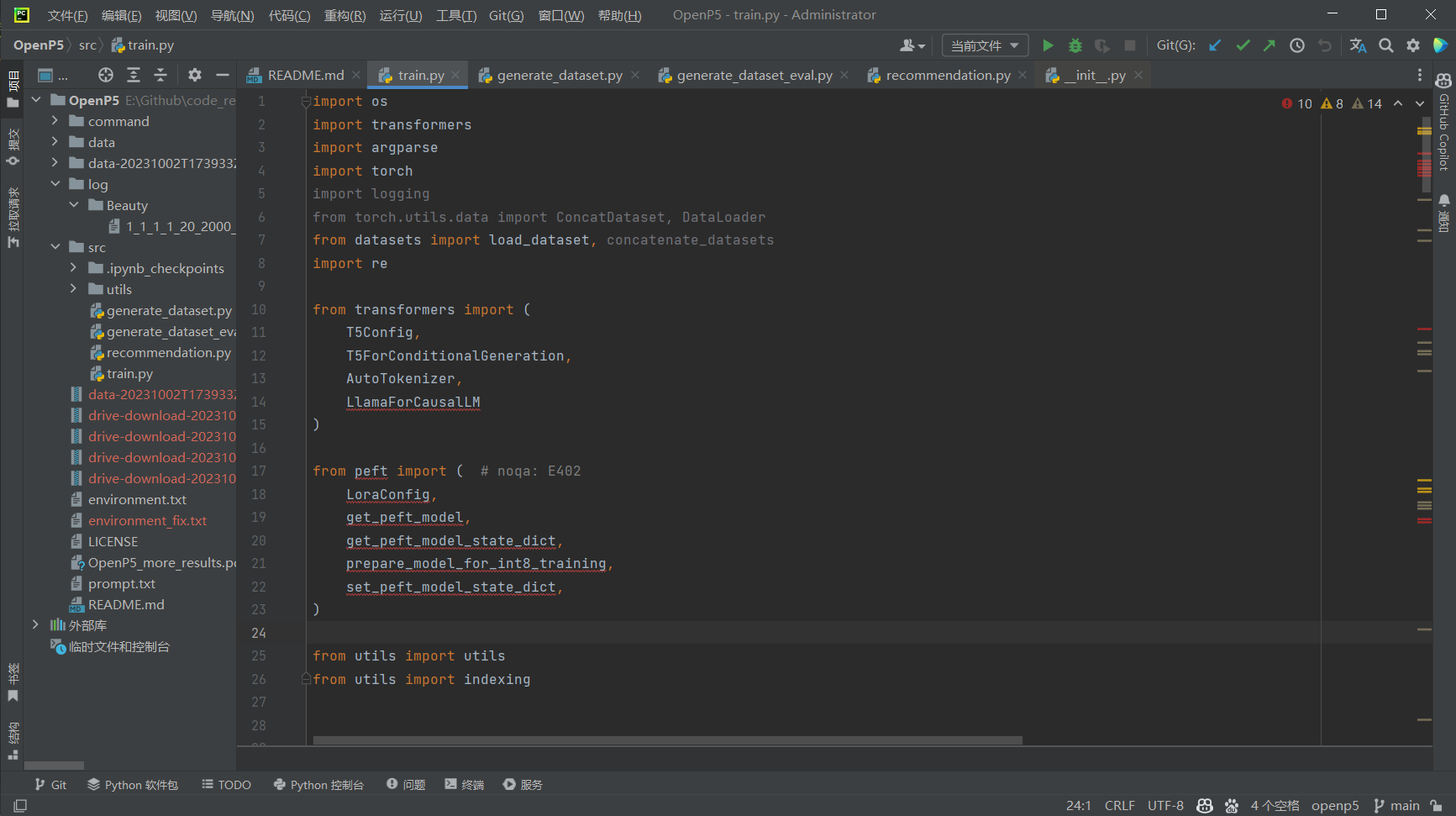Expand the command folder
Screen dimensions: 1456x816
[x=55, y=121]
